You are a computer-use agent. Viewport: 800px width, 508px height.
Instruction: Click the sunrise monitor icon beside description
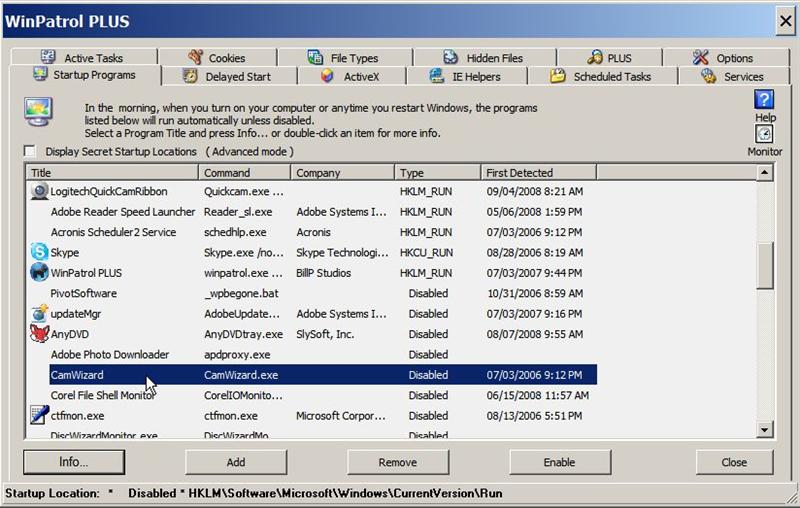pyautogui.click(x=38, y=112)
